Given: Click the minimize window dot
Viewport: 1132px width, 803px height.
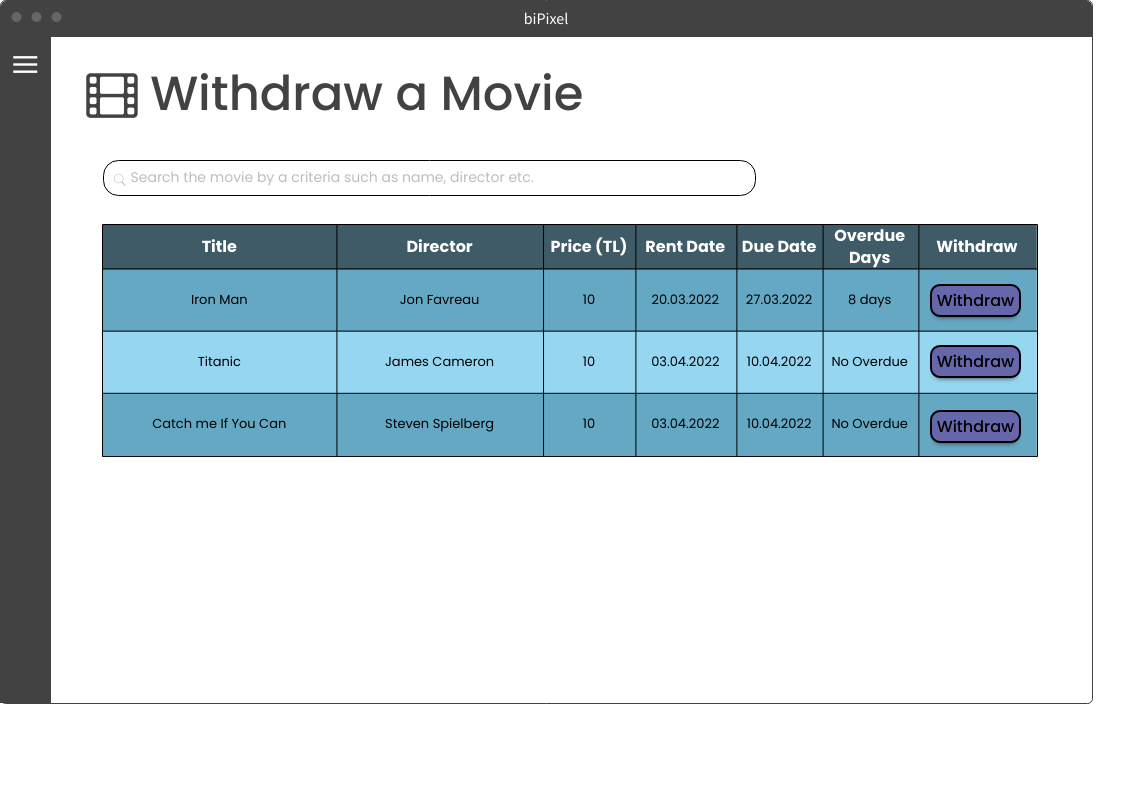Looking at the screenshot, I should pyautogui.click(x=37, y=17).
